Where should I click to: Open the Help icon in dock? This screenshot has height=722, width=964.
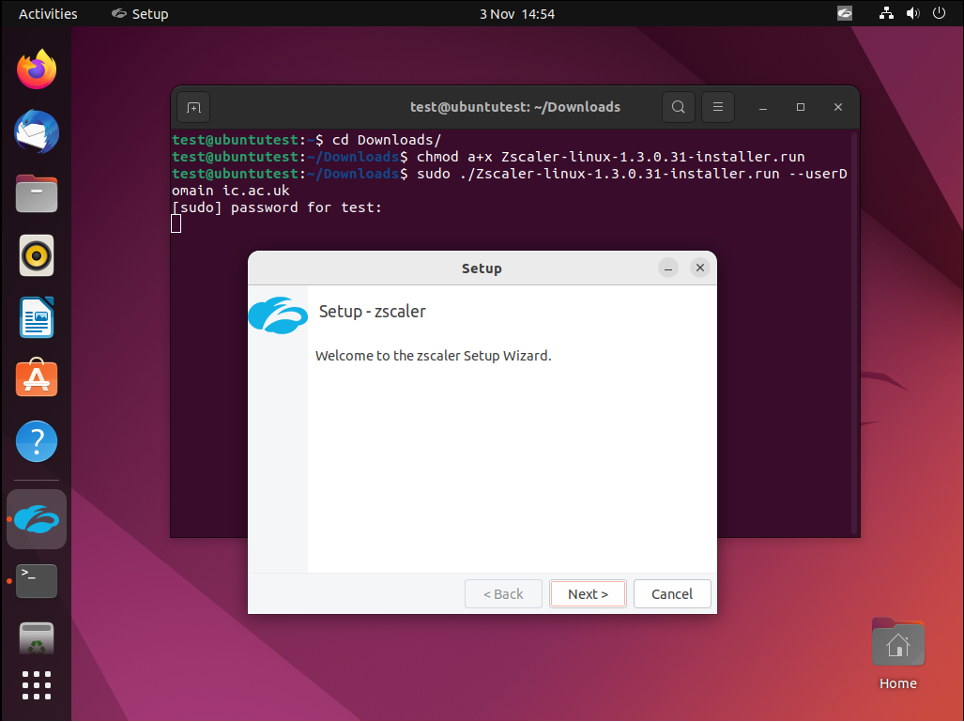tap(37, 442)
